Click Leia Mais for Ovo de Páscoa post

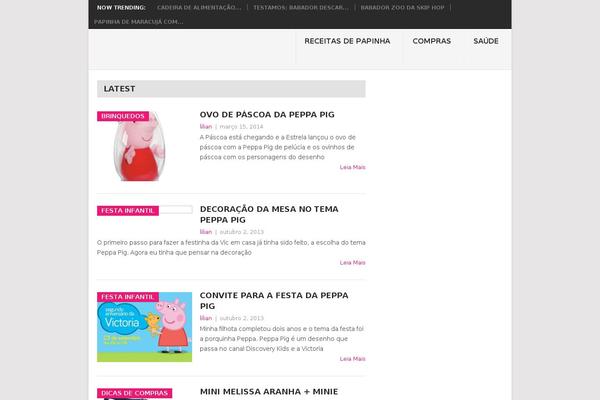click(x=352, y=167)
